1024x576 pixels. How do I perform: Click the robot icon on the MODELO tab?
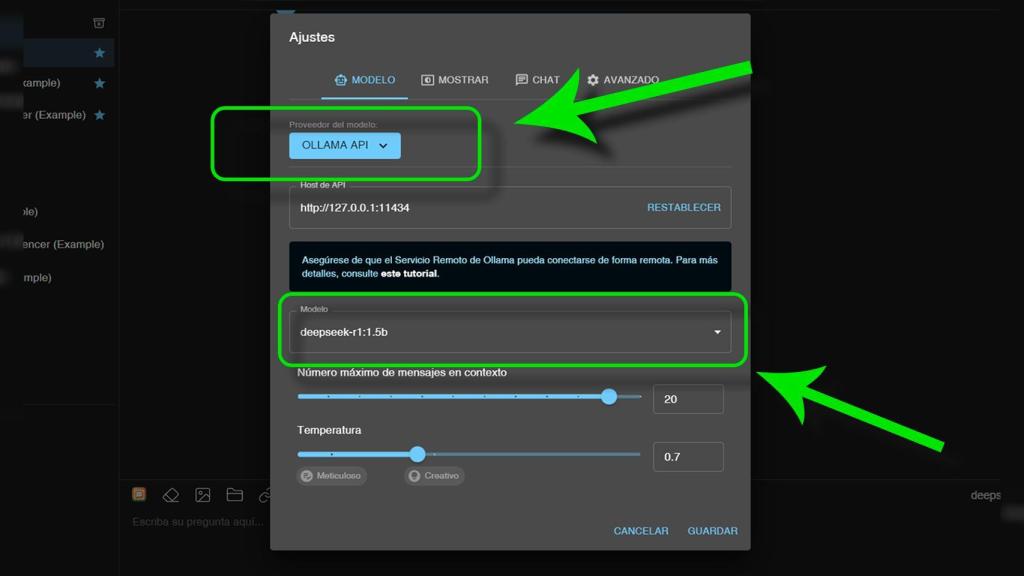(341, 79)
